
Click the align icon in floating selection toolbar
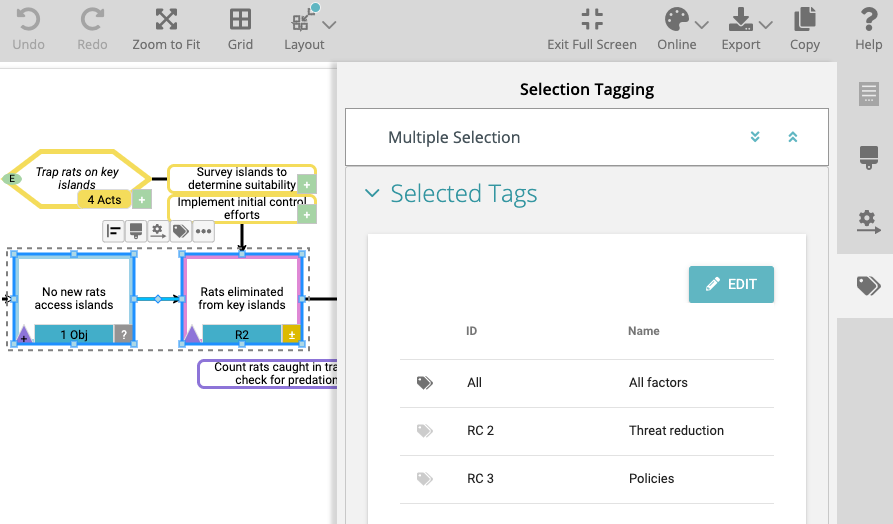point(113,231)
